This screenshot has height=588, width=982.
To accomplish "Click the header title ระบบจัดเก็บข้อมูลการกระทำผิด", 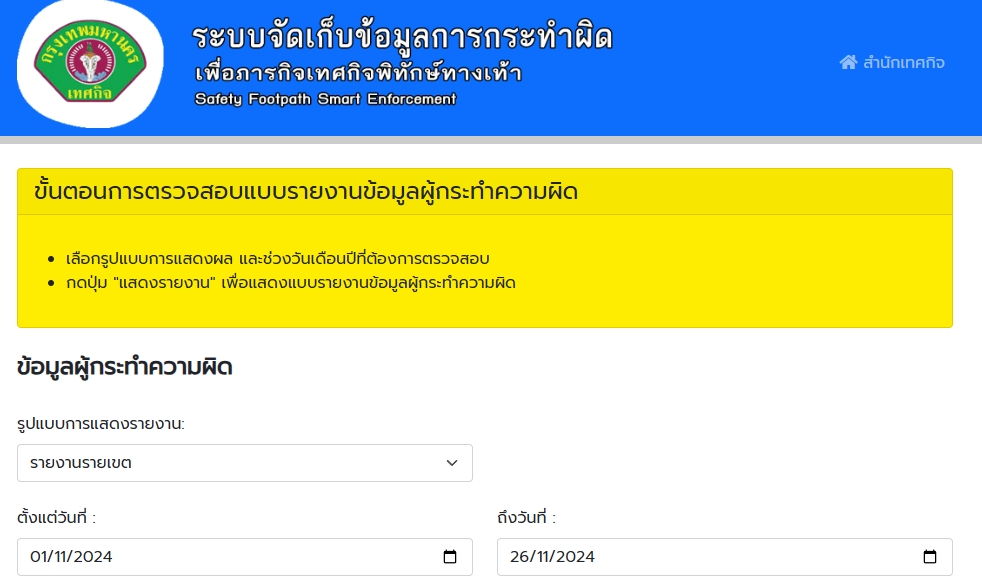I will pyautogui.click(x=402, y=37).
